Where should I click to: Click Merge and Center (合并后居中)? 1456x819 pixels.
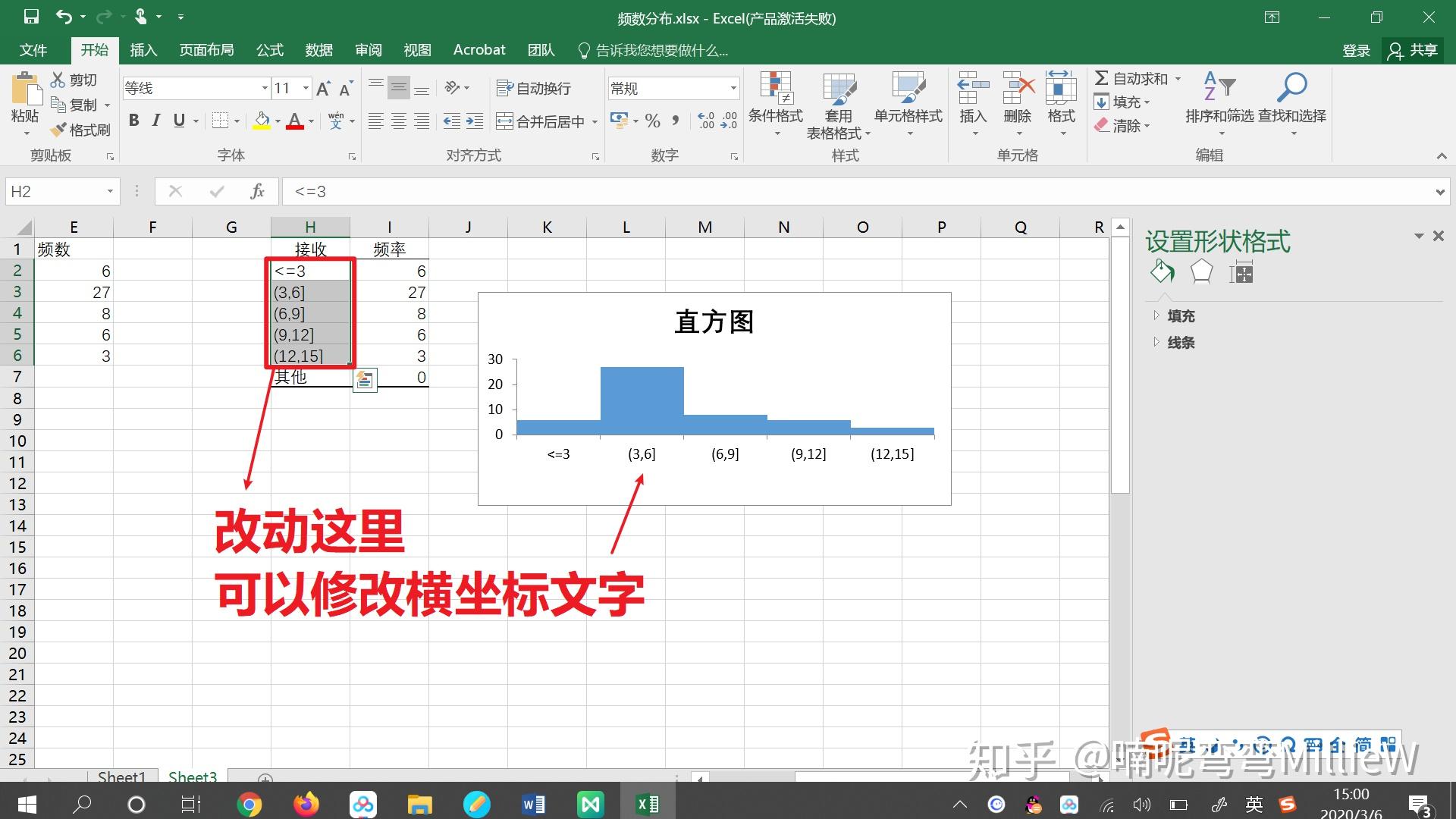point(540,121)
